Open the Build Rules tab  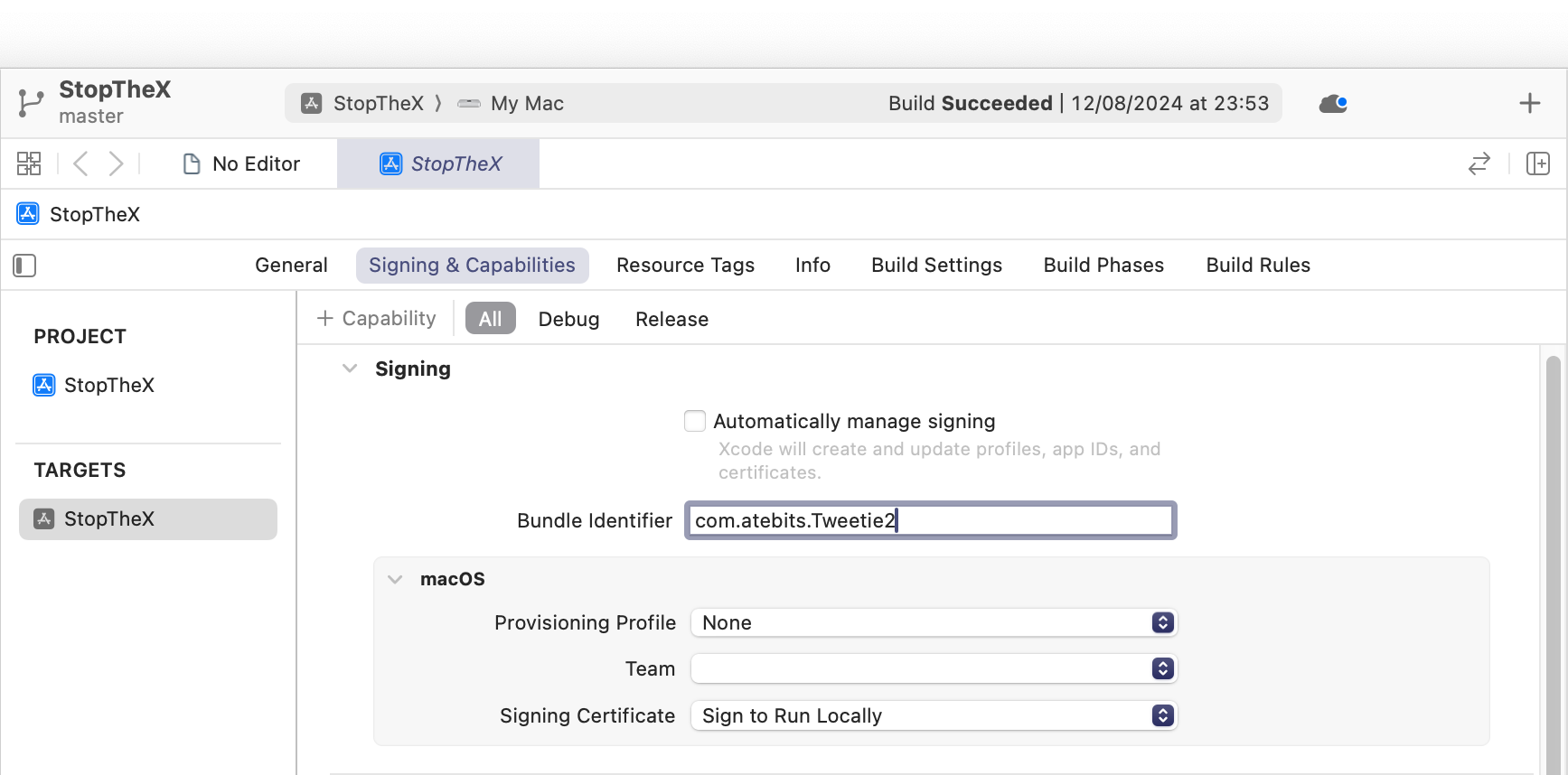click(1258, 265)
